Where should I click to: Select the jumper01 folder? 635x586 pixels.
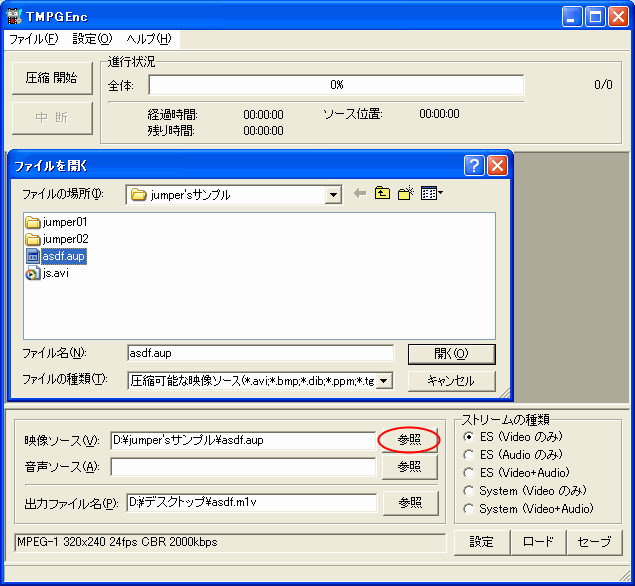point(64,222)
